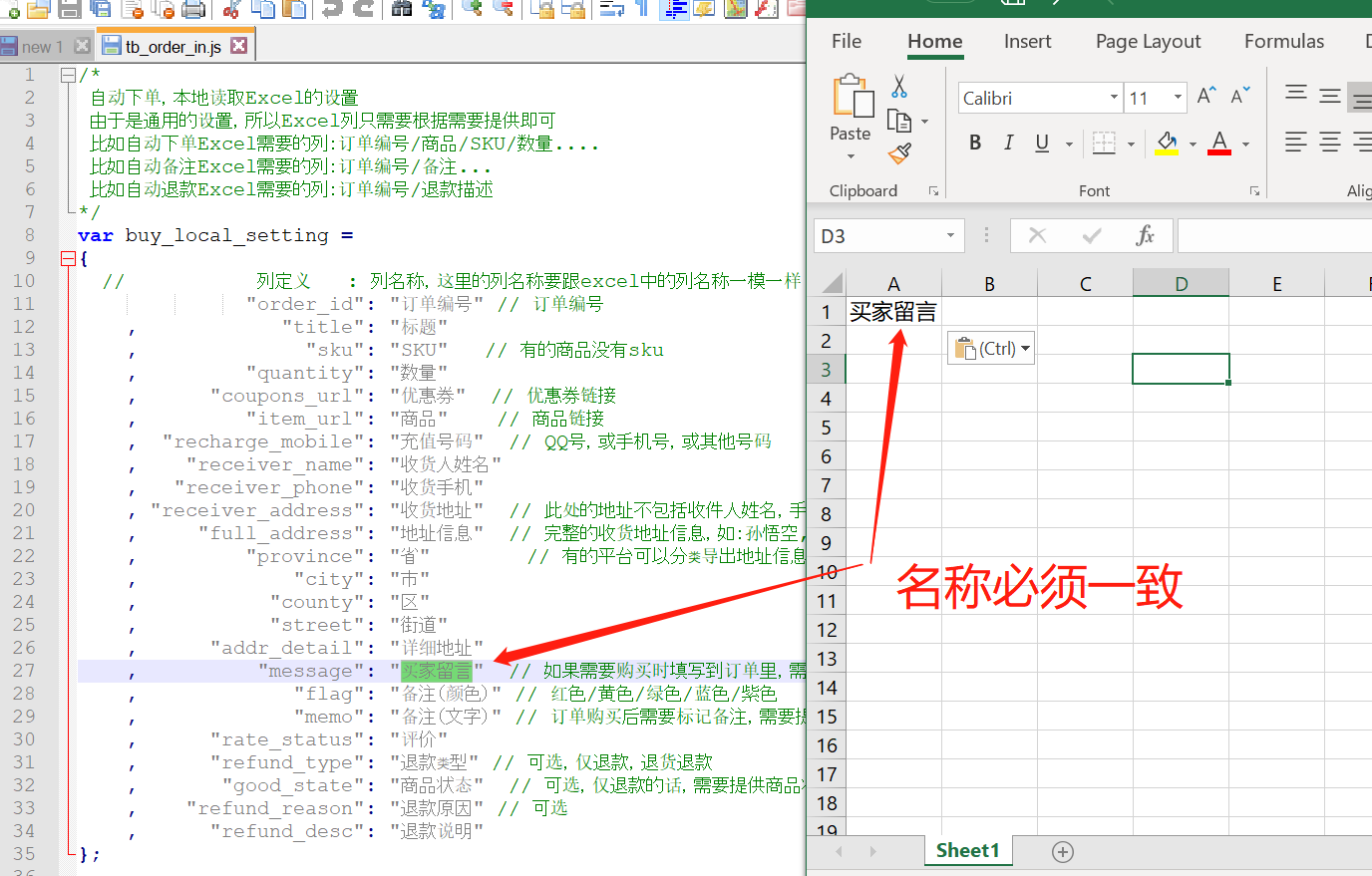
Task: Open the Name Box dropdown arrow
Action: pos(950,235)
